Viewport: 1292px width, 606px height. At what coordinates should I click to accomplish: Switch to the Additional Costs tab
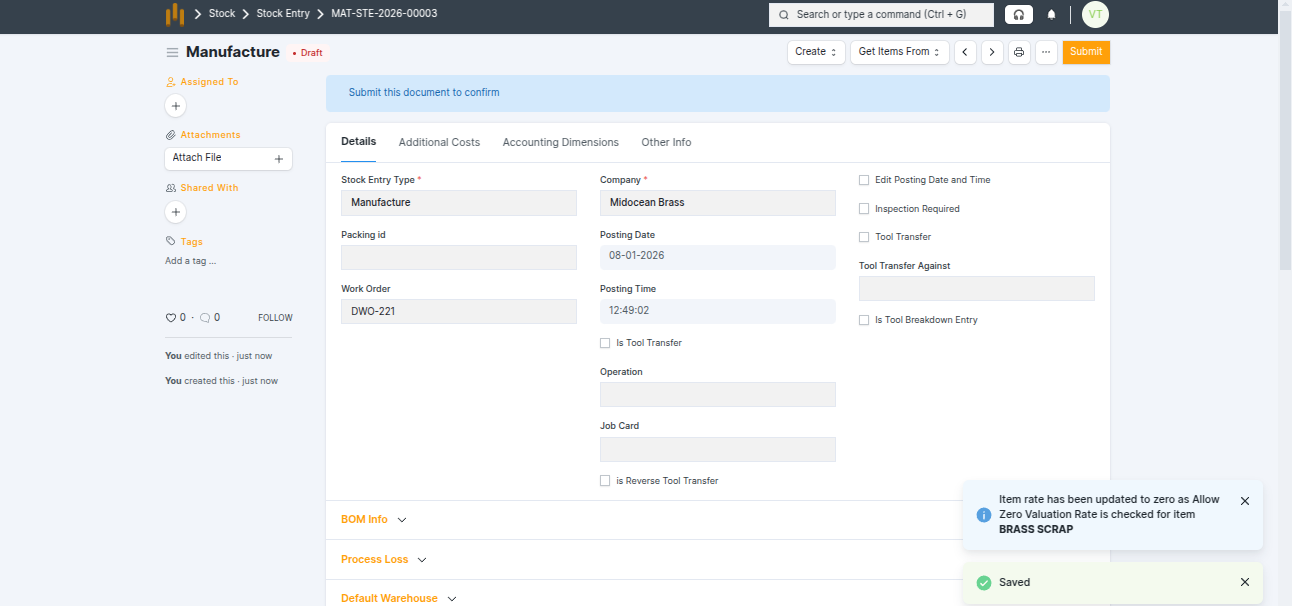(x=439, y=142)
